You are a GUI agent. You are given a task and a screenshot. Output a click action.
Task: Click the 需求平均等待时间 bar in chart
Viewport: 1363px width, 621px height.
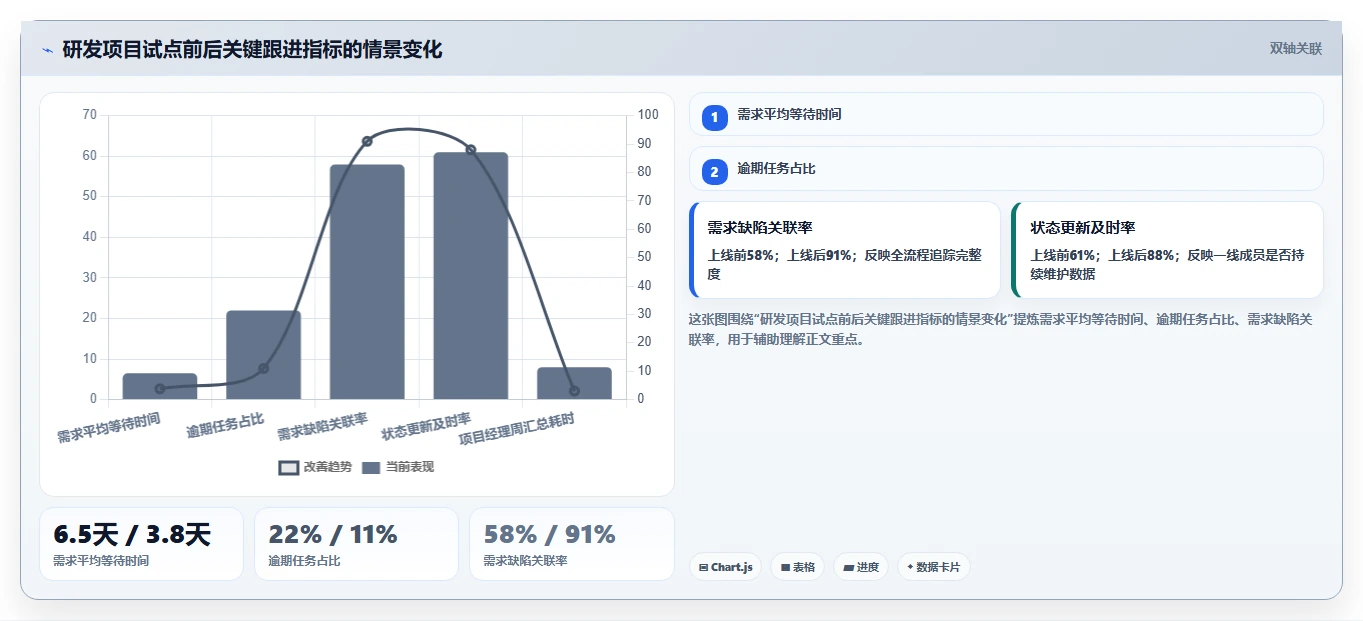160,386
